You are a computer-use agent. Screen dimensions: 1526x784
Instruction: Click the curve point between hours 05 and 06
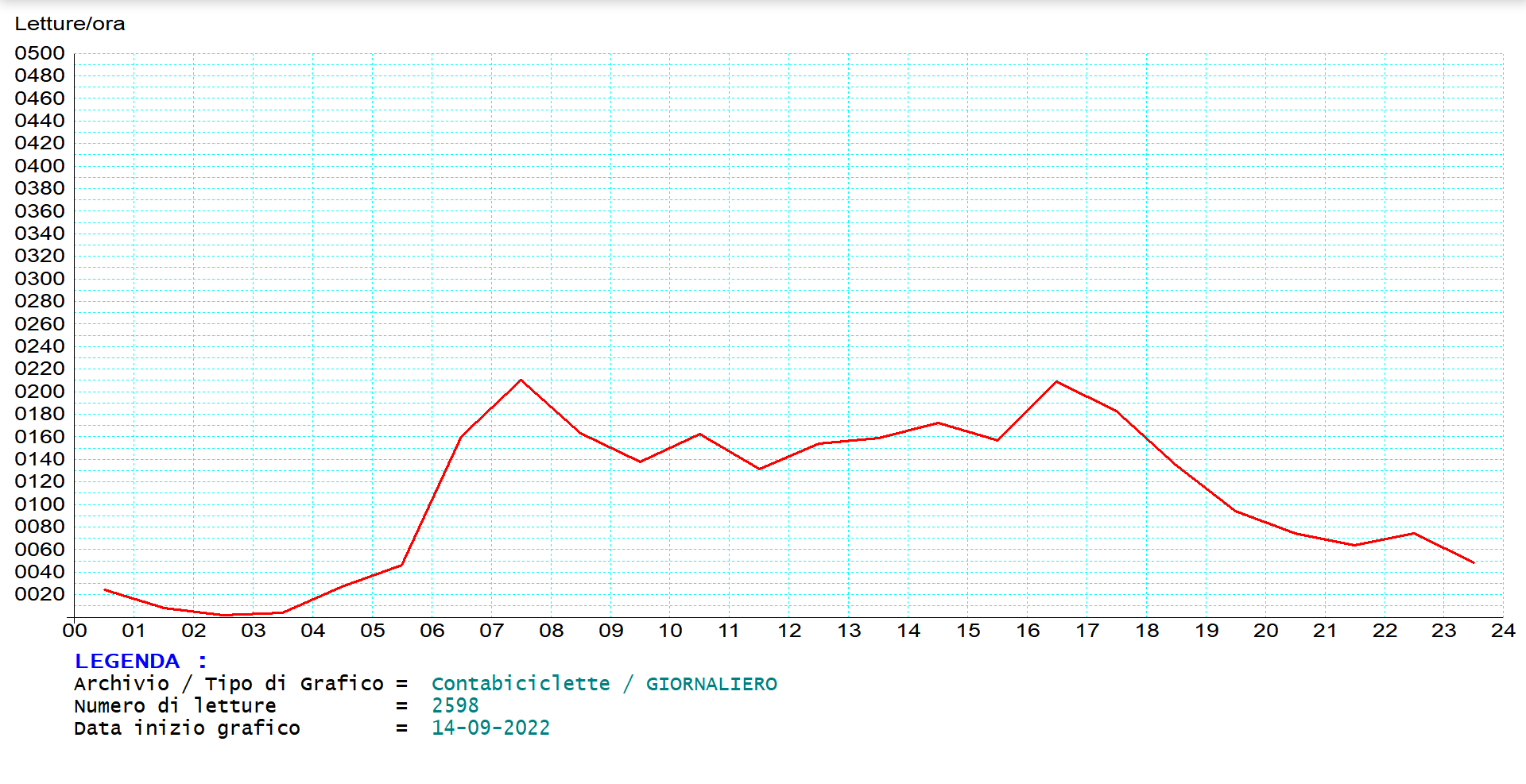[x=402, y=565]
